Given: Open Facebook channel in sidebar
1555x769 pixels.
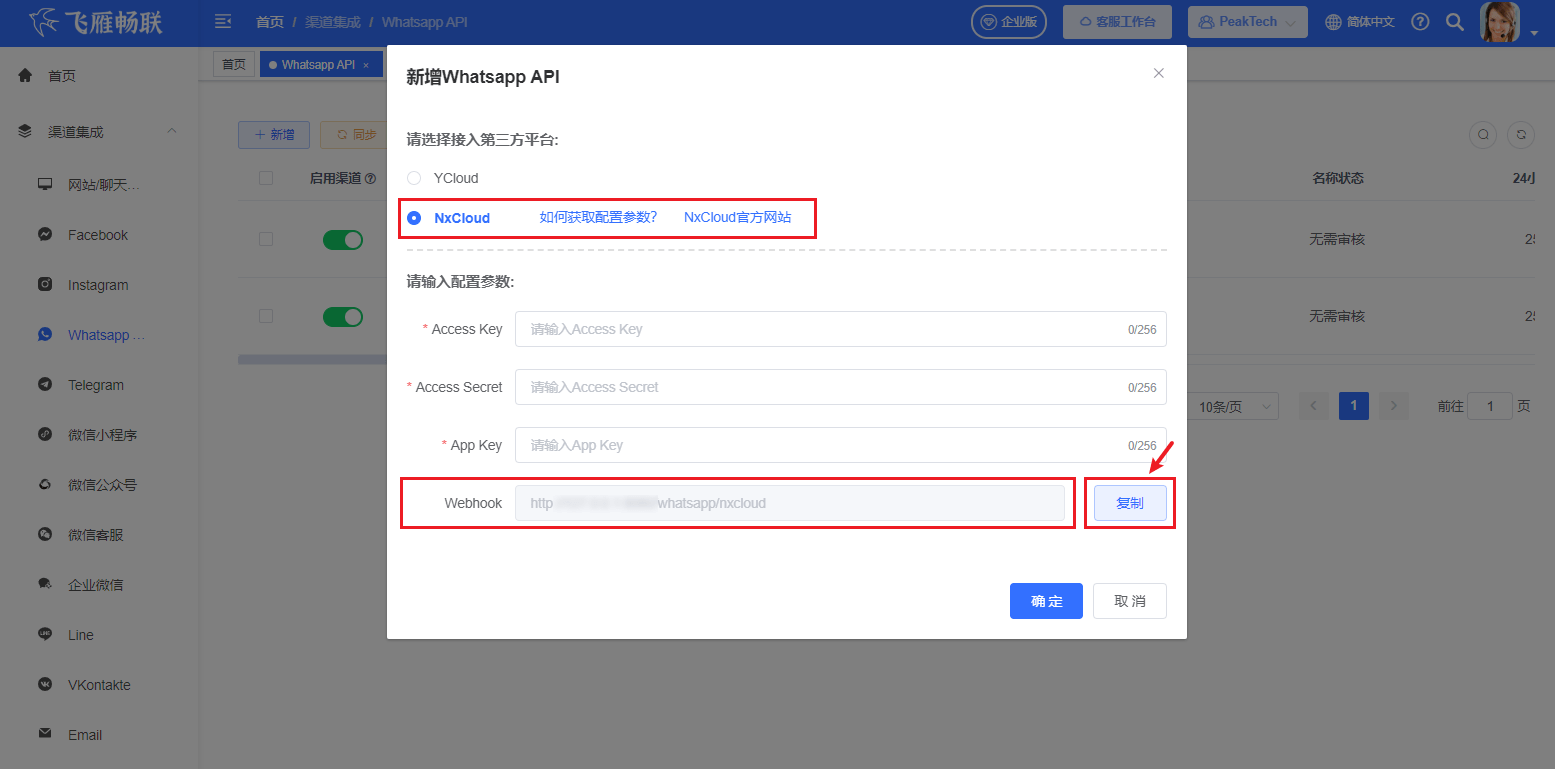Looking at the screenshot, I should point(99,235).
